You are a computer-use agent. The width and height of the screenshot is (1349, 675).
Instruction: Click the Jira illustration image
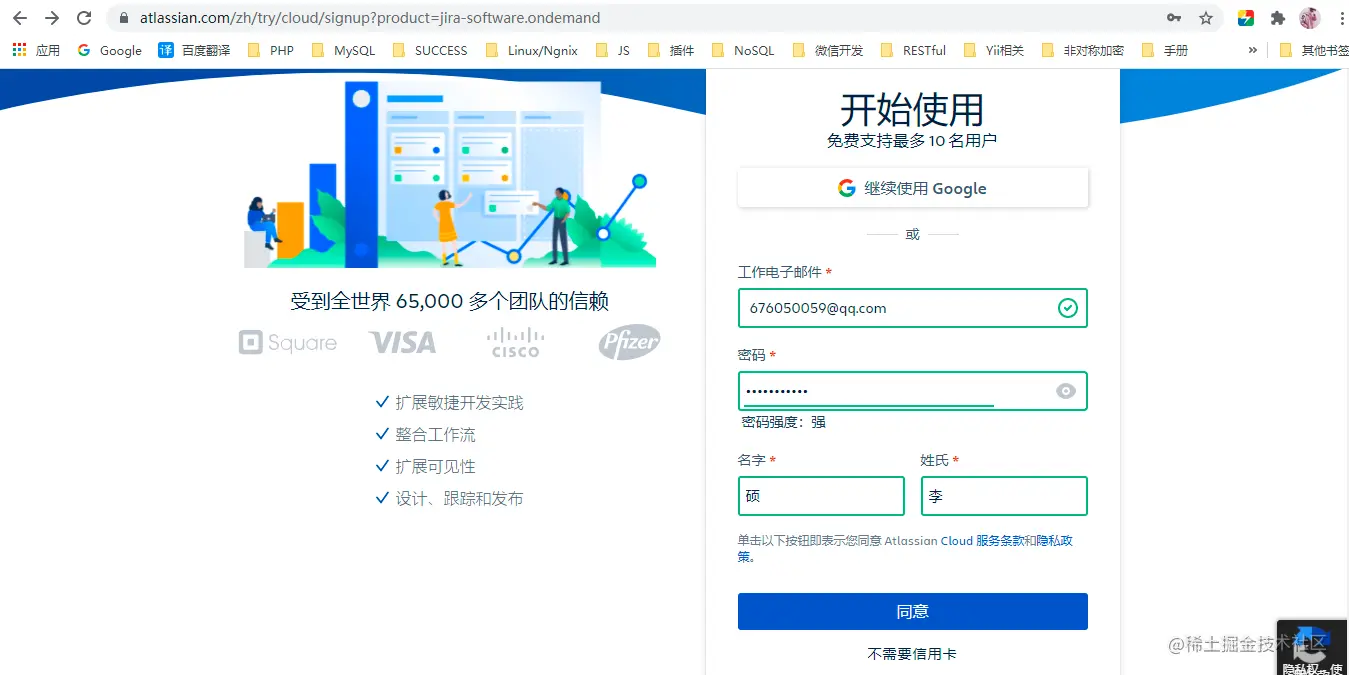click(x=449, y=174)
